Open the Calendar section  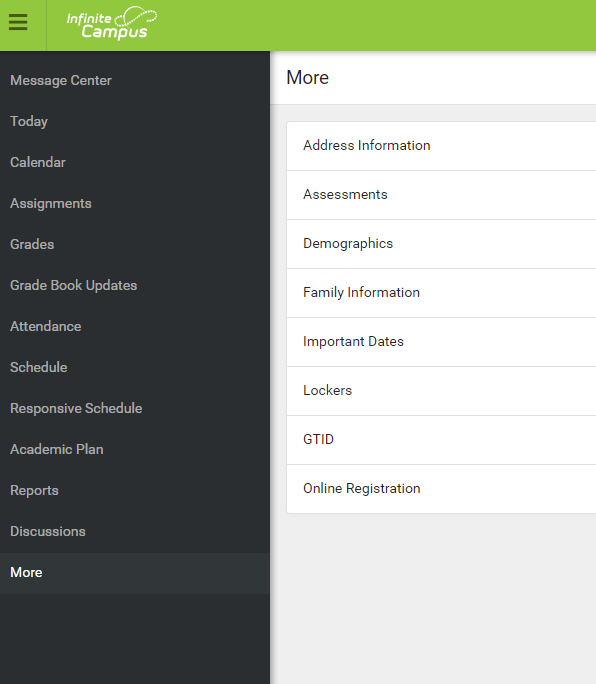[x=135, y=162]
